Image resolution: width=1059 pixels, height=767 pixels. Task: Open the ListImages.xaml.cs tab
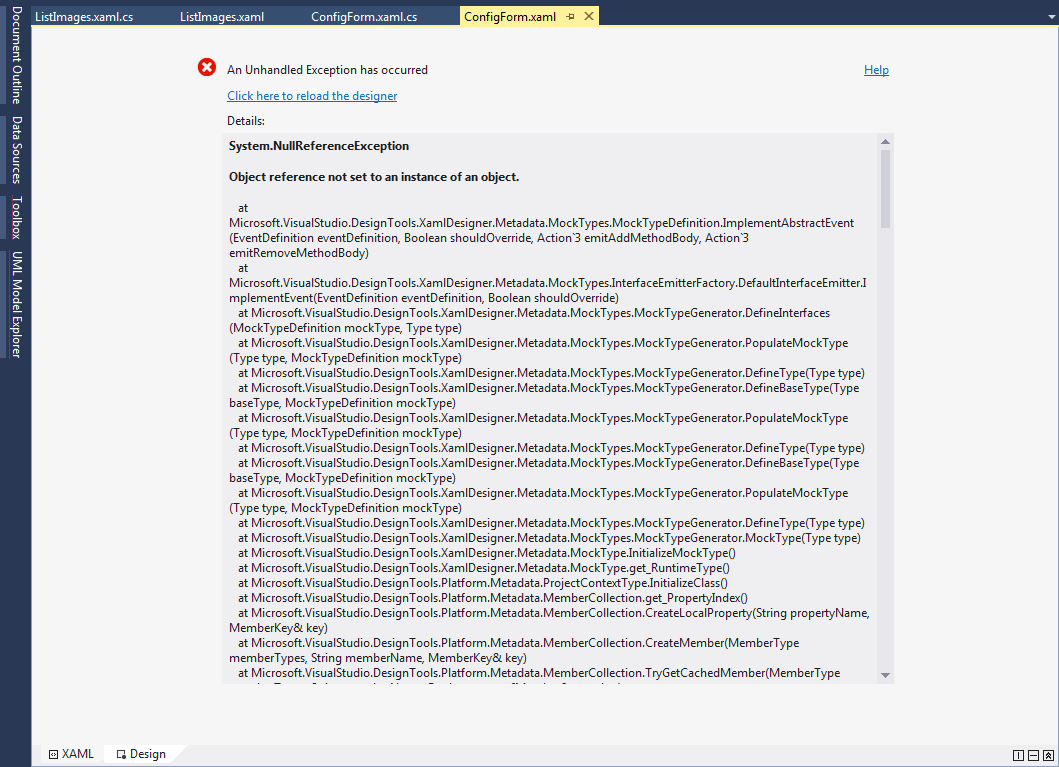[84, 17]
